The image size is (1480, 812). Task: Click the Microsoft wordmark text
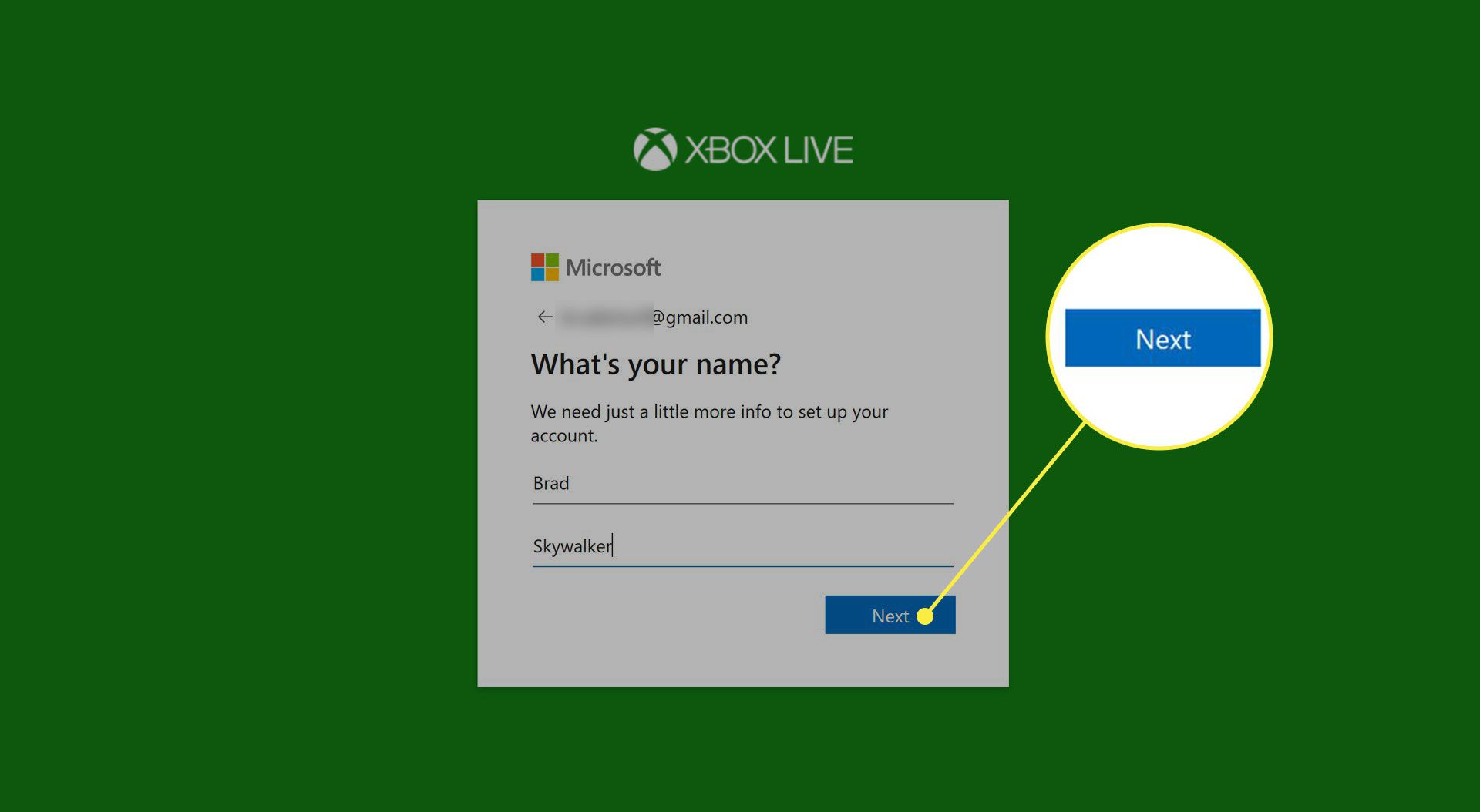613,267
